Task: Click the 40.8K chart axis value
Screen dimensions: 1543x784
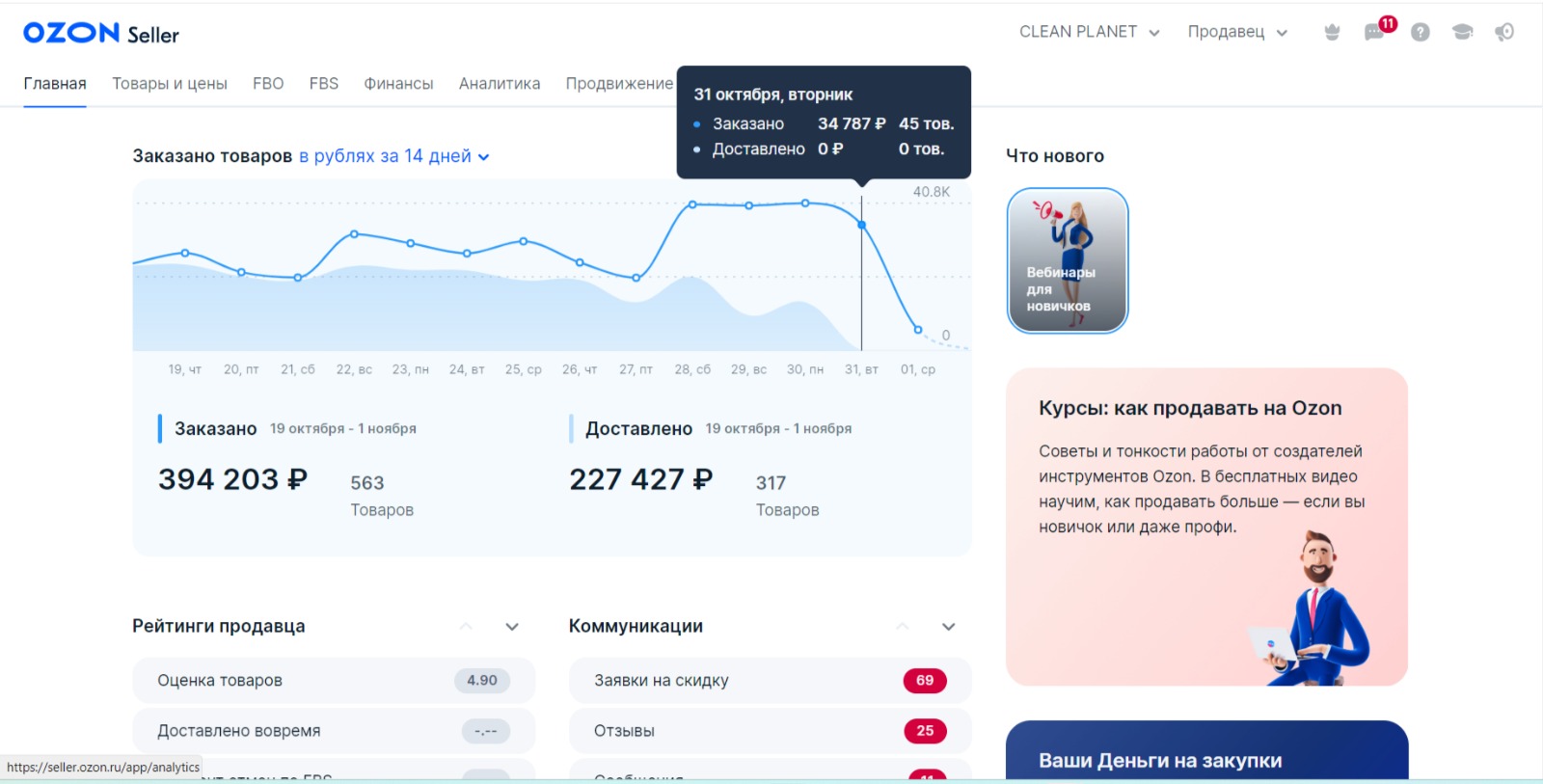Action: click(x=932, y=192)
